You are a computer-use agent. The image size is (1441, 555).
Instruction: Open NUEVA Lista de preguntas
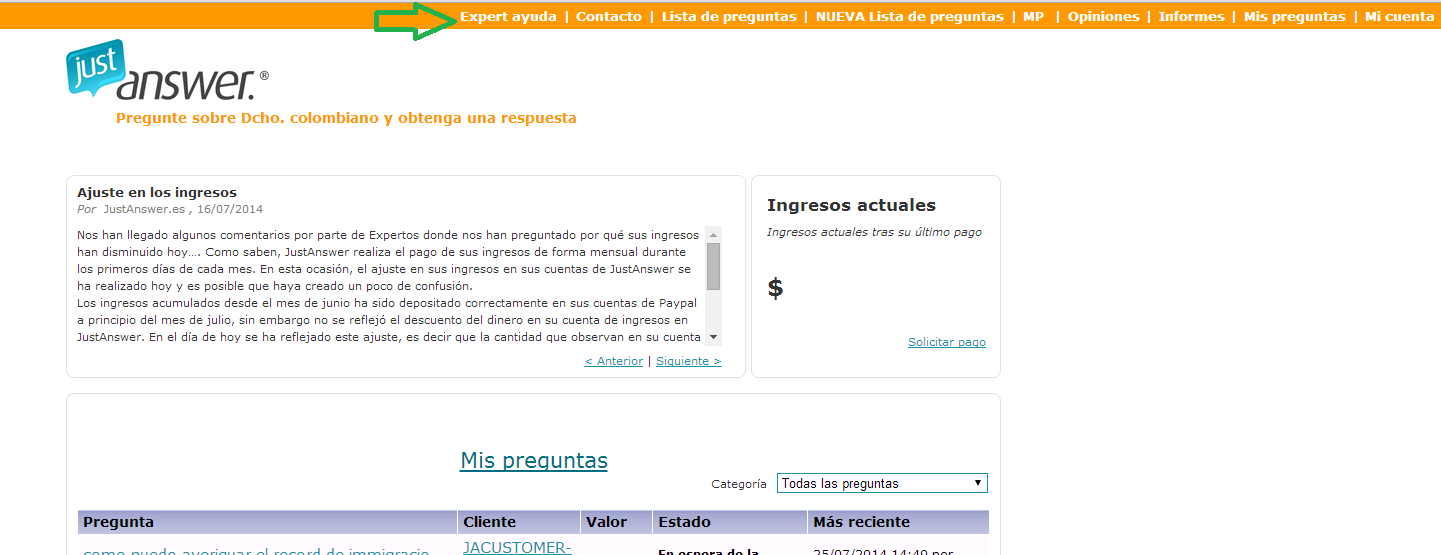[909, 17]
